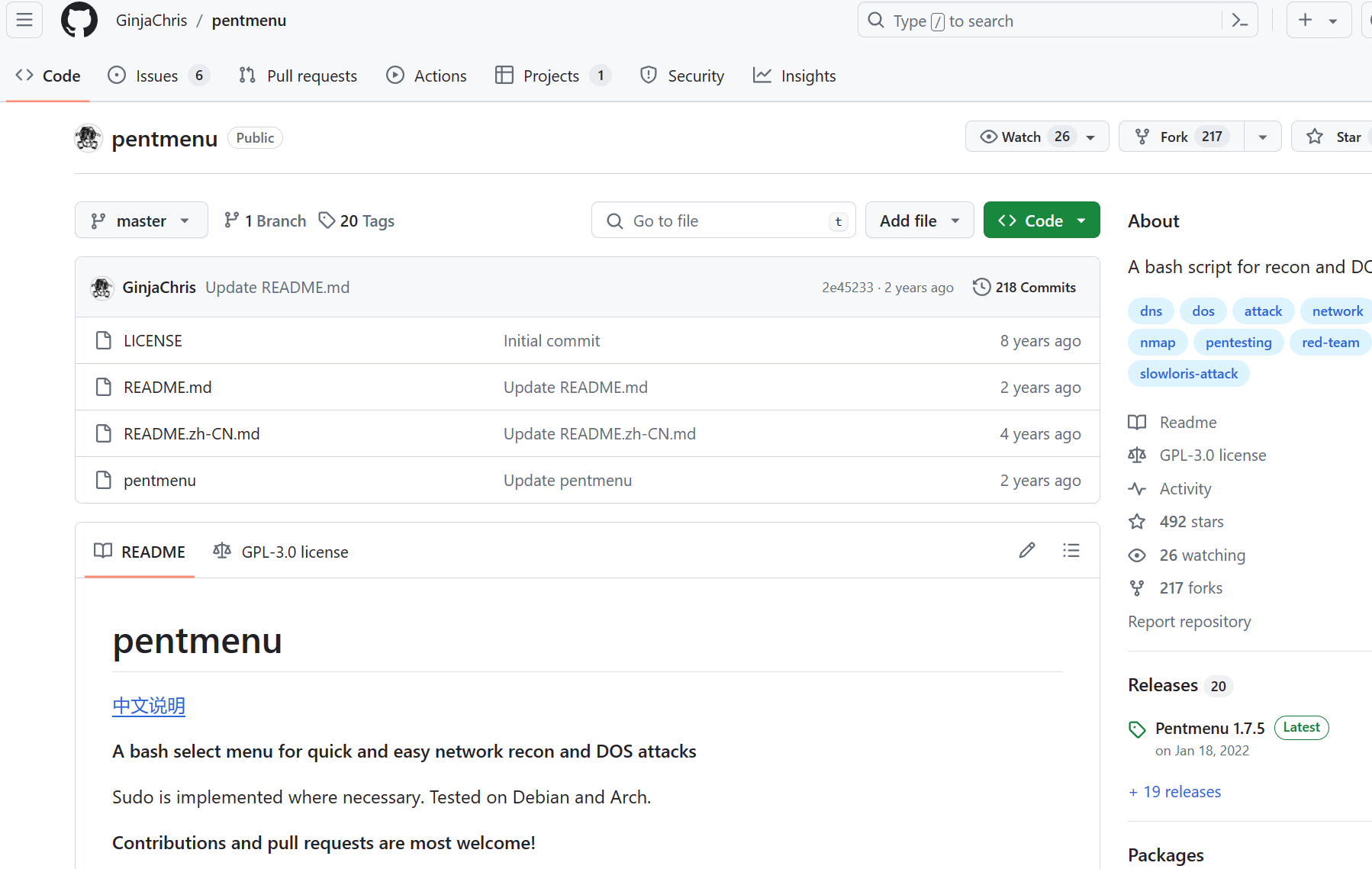Filter by the nmap topic tag
The width and height of the screenshot is (1372, 869).
click(x=1158, y=343)
